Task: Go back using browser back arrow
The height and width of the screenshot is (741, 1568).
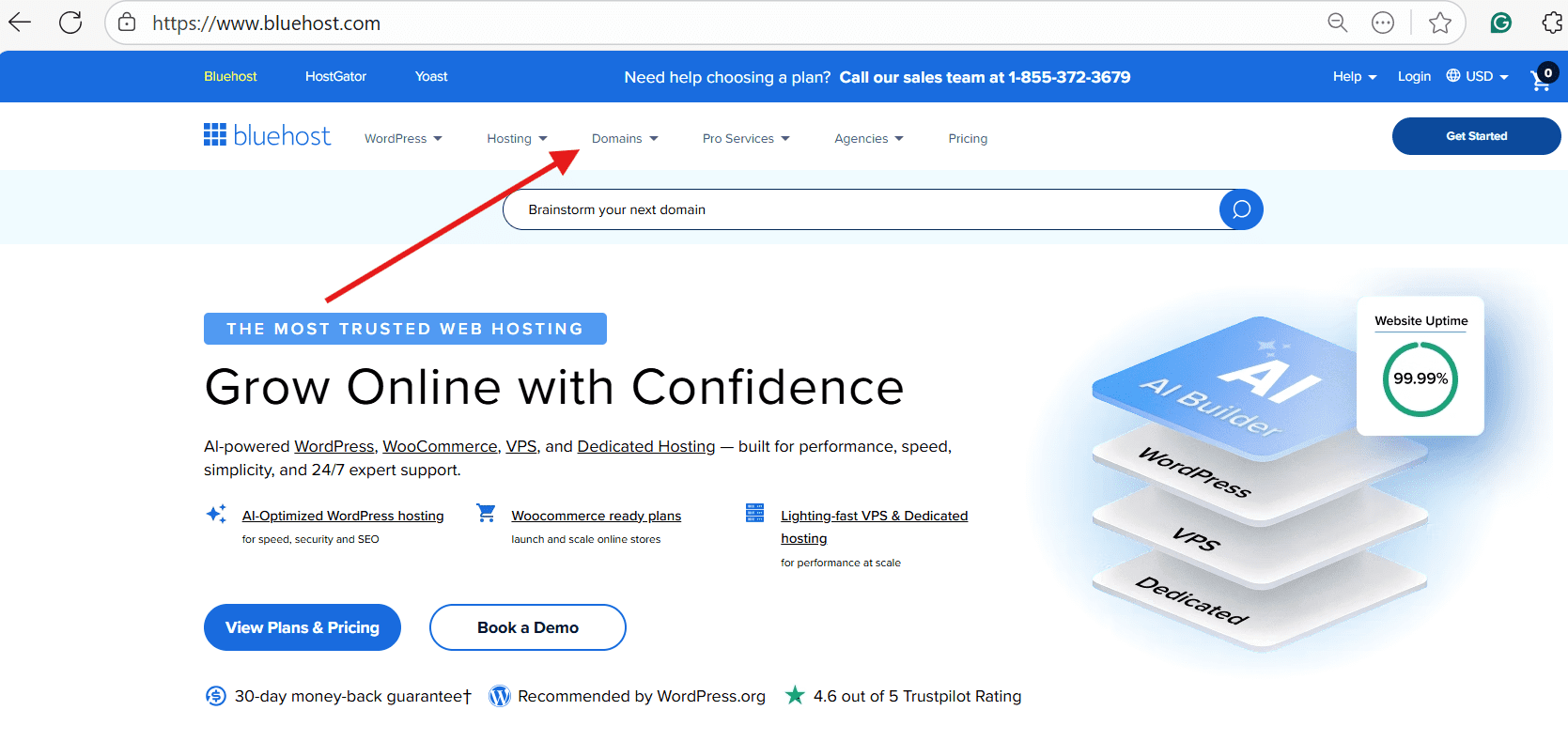Action: point(20,23)
